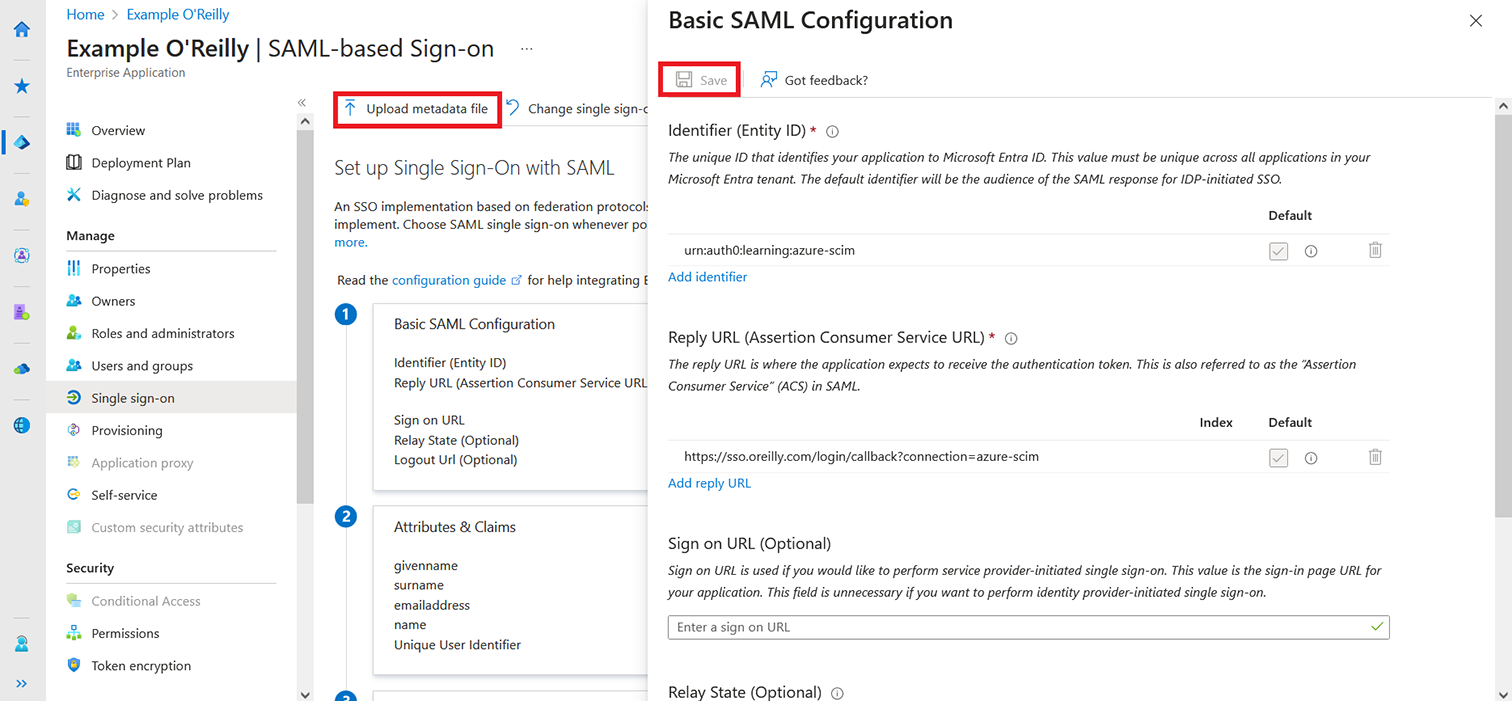
Task: Select the Microsoft Entra ID diamond icon
Action: 21,142
